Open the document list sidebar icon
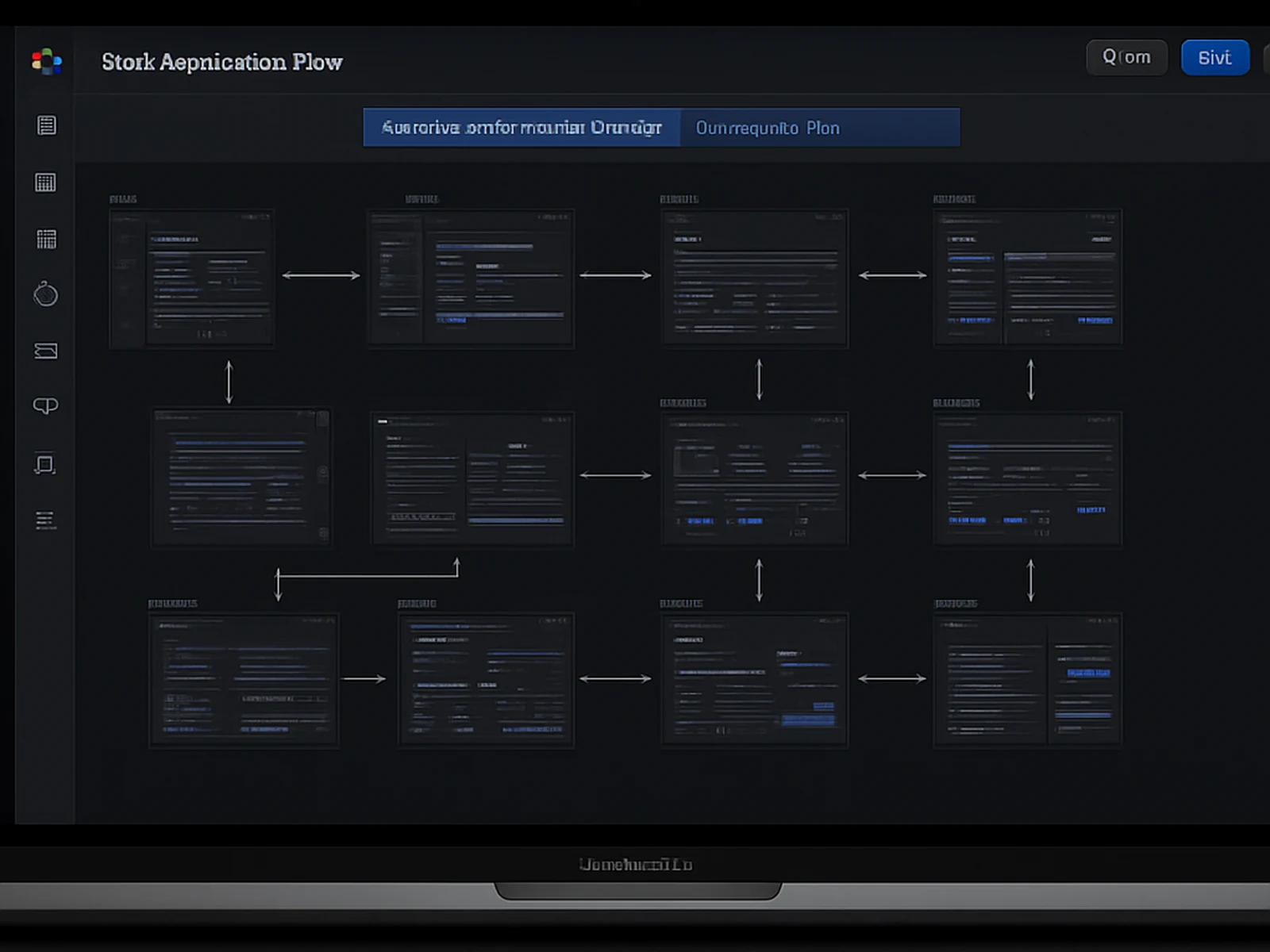 tap(46, 125)
